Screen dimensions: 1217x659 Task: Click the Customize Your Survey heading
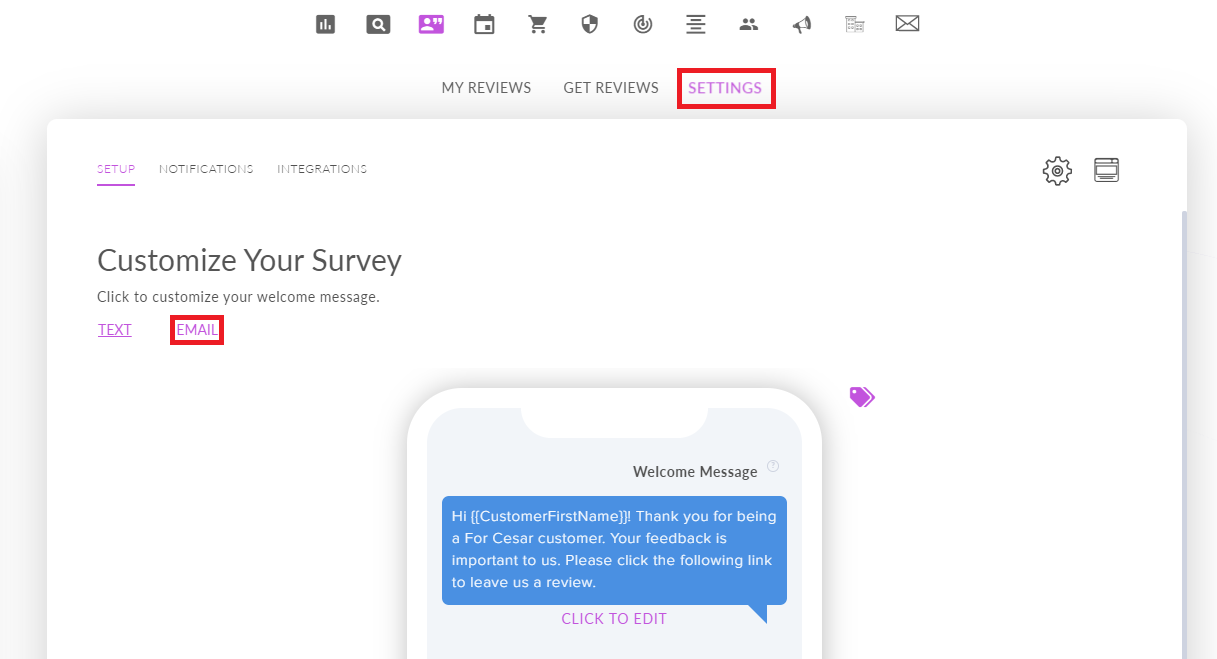pyautogui.click(x=249, y=260)
